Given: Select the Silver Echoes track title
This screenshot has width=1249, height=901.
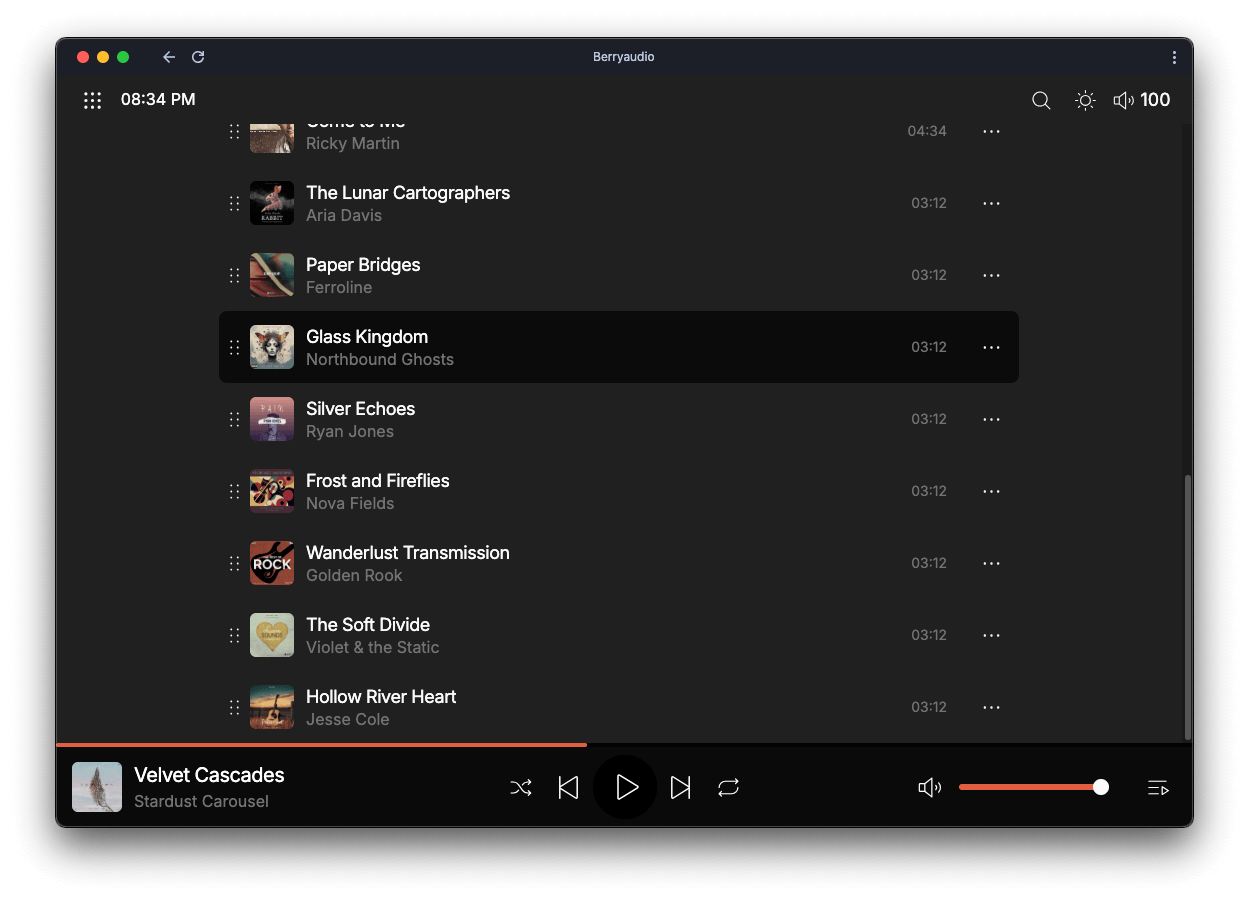Looking at the screenshot, I should click(x=360, y=409).
